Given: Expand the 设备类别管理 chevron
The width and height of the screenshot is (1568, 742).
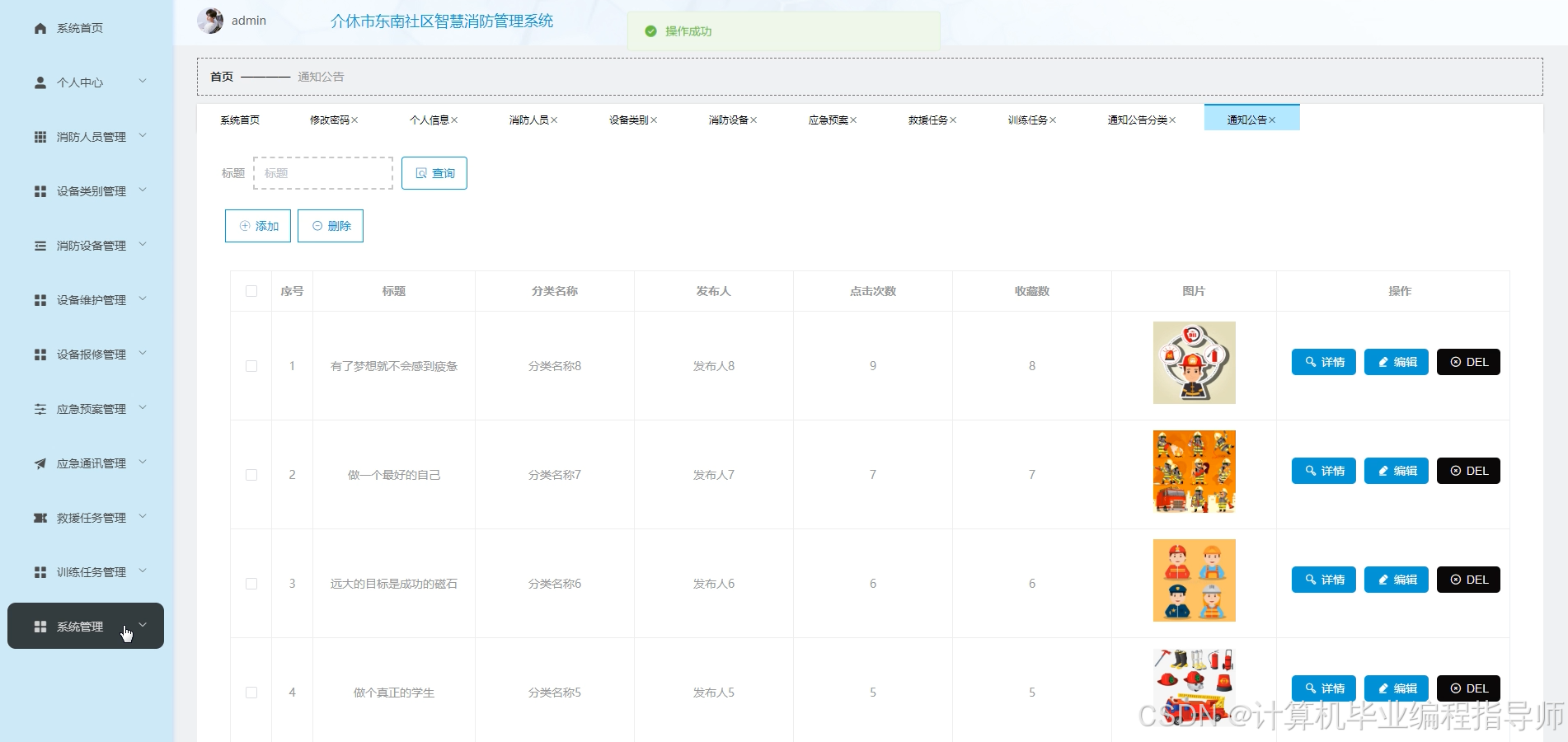Looking at the screenshot, I should pos(143,190).
